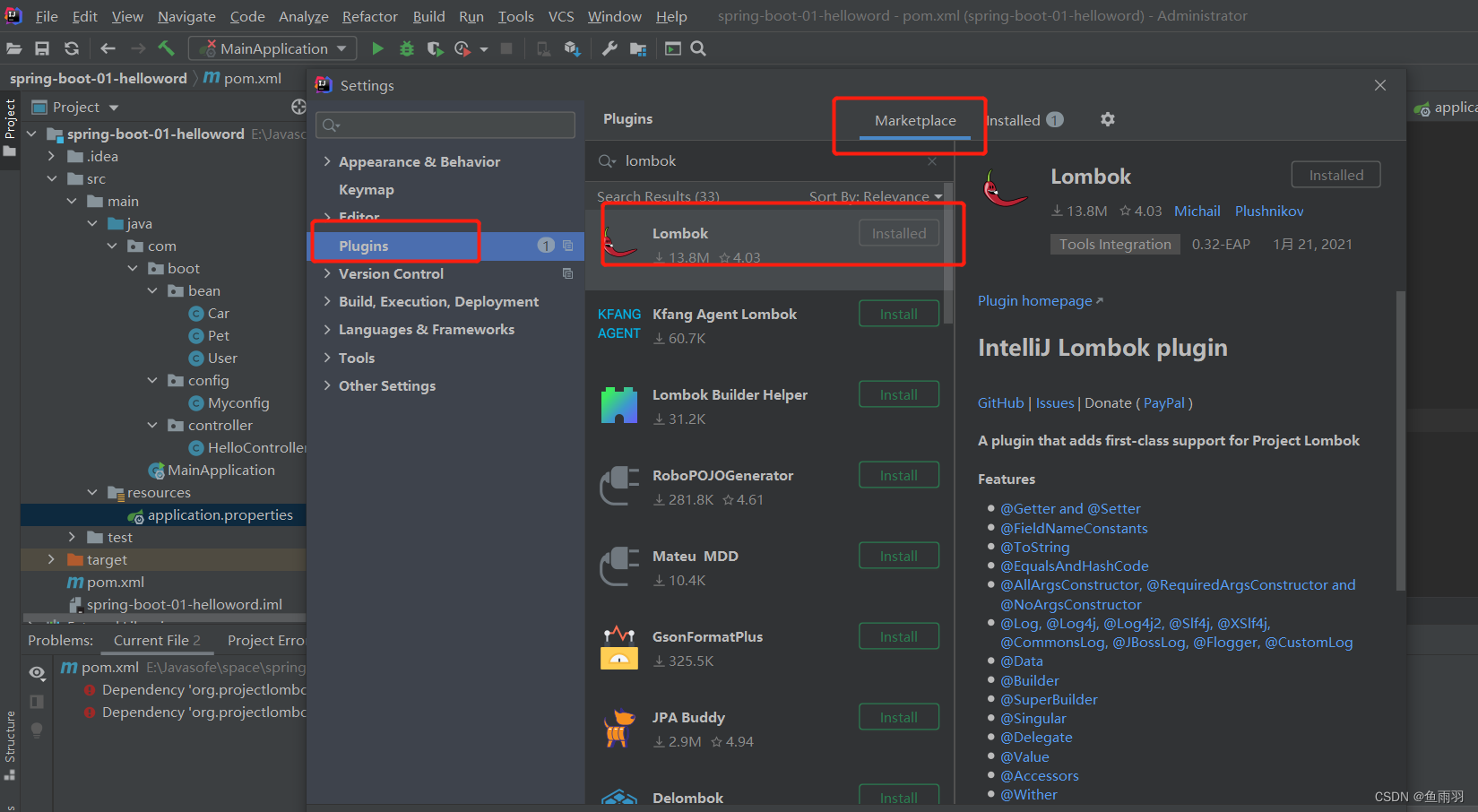This screenshot has height=812, width=1478.
Task: Switch to the Marketplace tab
Action: click(x=915, y=120)
